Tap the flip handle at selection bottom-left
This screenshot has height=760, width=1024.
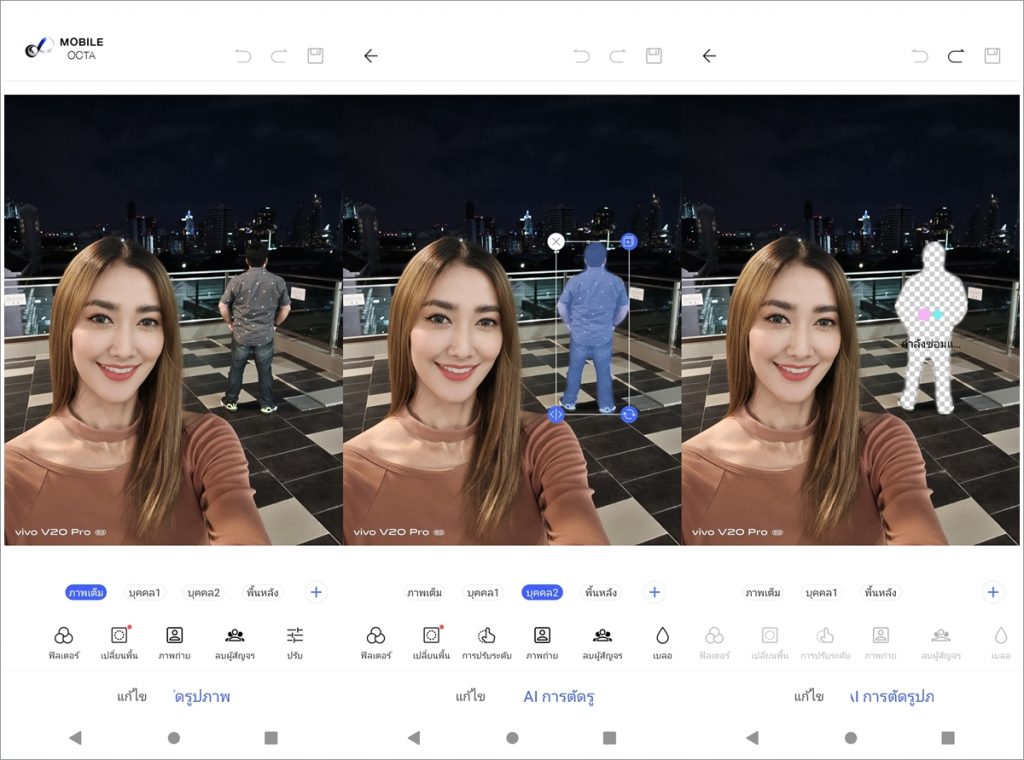556,414
